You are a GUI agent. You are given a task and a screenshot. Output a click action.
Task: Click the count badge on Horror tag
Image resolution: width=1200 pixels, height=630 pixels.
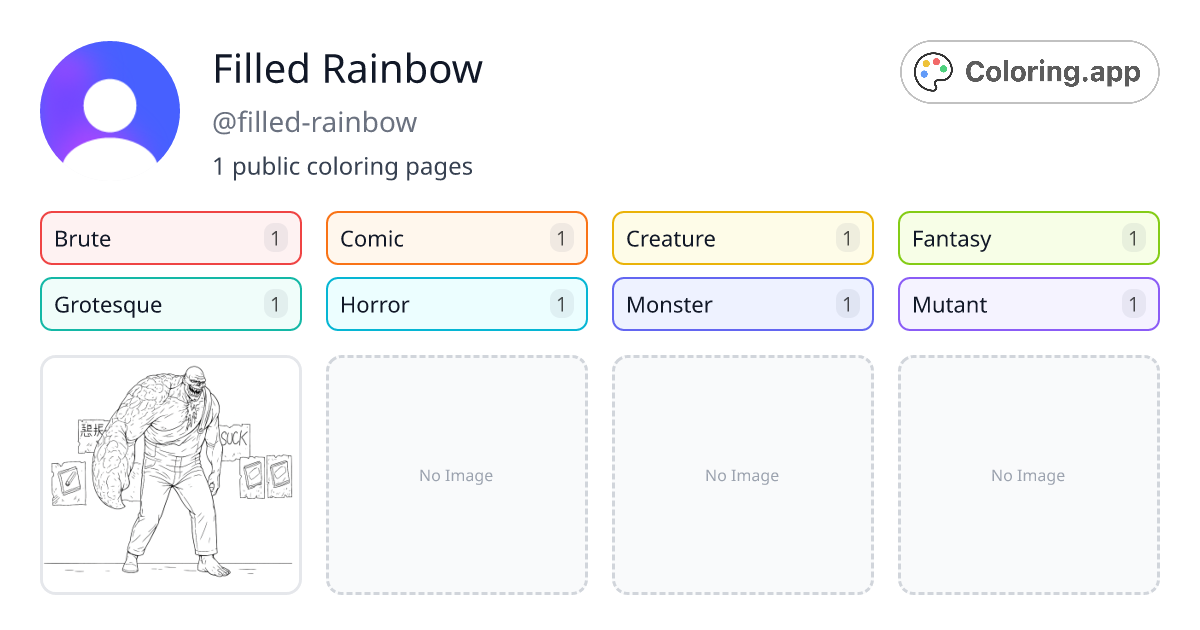[561, 304]
